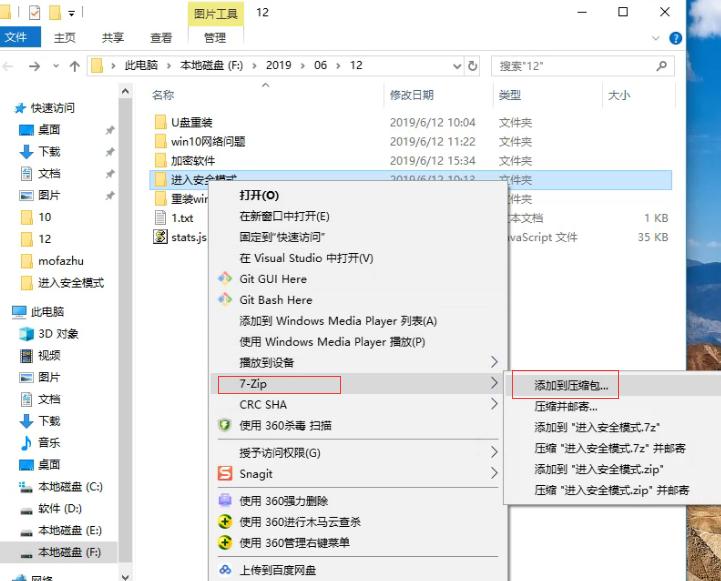Image resolution: width=721 pixels, height=581 pixels.
Task: Click the sidebar scroll up arrow
Action: (125, 91)
